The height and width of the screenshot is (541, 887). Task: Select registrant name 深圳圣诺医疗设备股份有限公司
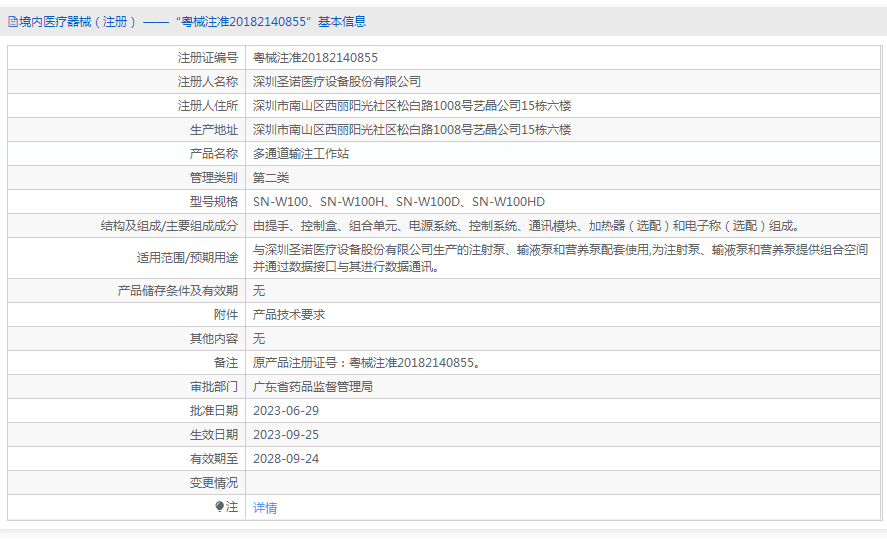[337, 81]
